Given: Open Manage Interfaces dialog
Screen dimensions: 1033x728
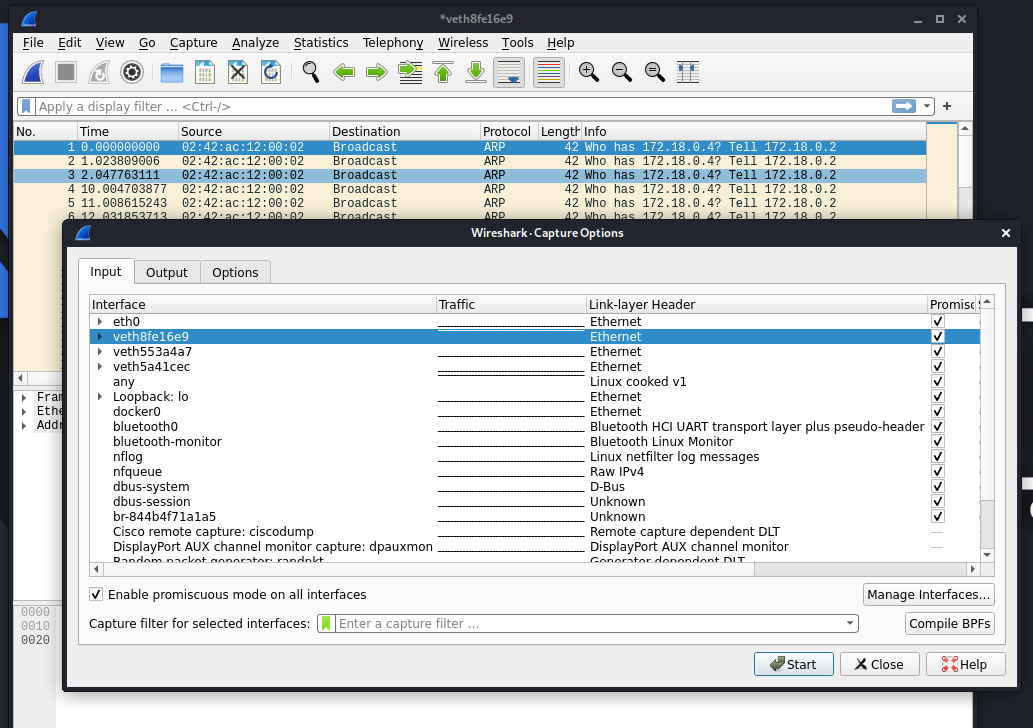Looking at the screenshot, I should coord(928,594).
